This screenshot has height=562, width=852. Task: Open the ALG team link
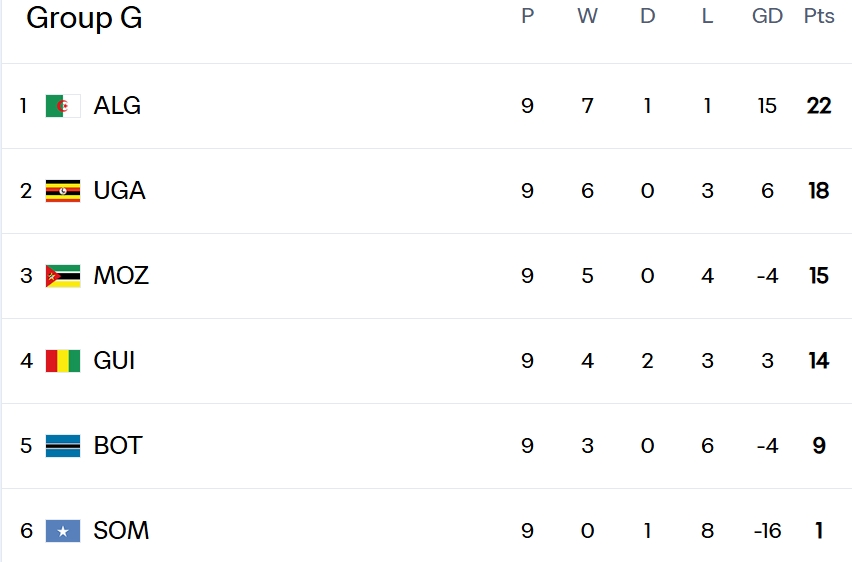117,106
